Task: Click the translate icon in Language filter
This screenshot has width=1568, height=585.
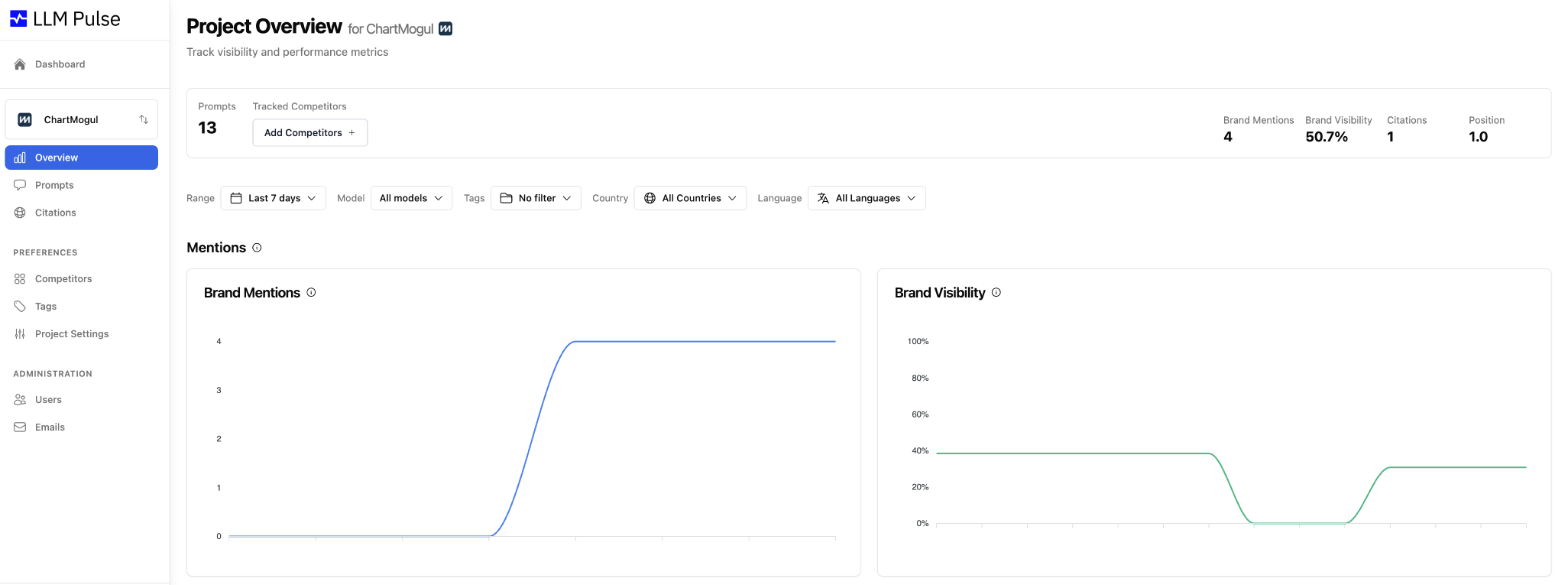Action: pyautogui.click(x=823, y=198)
